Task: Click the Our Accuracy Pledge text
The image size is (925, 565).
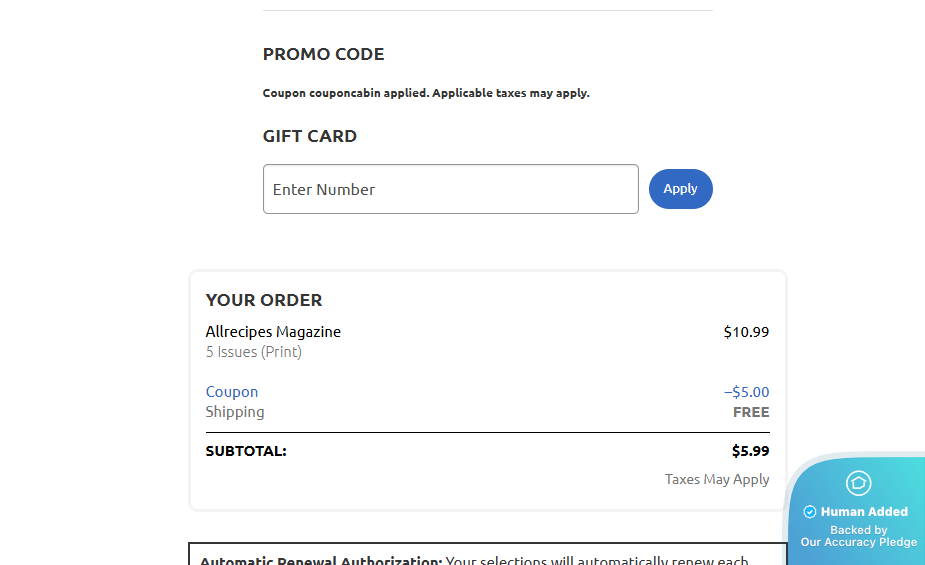Action: point(858,542)
